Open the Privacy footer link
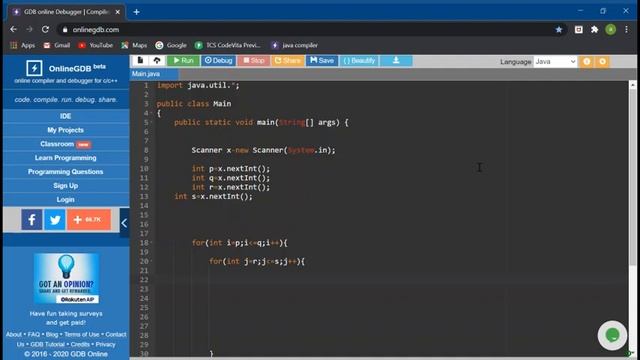The height and width of the screenshot is (360, 640). pos(105,344)
